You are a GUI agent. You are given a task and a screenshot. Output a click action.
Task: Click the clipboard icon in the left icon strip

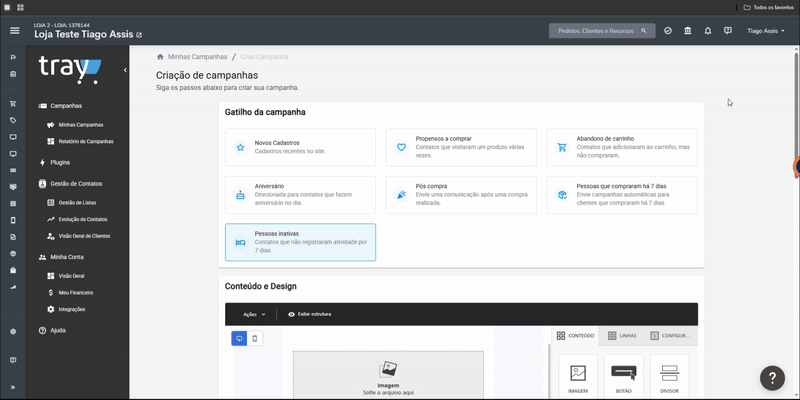point(13,74)
